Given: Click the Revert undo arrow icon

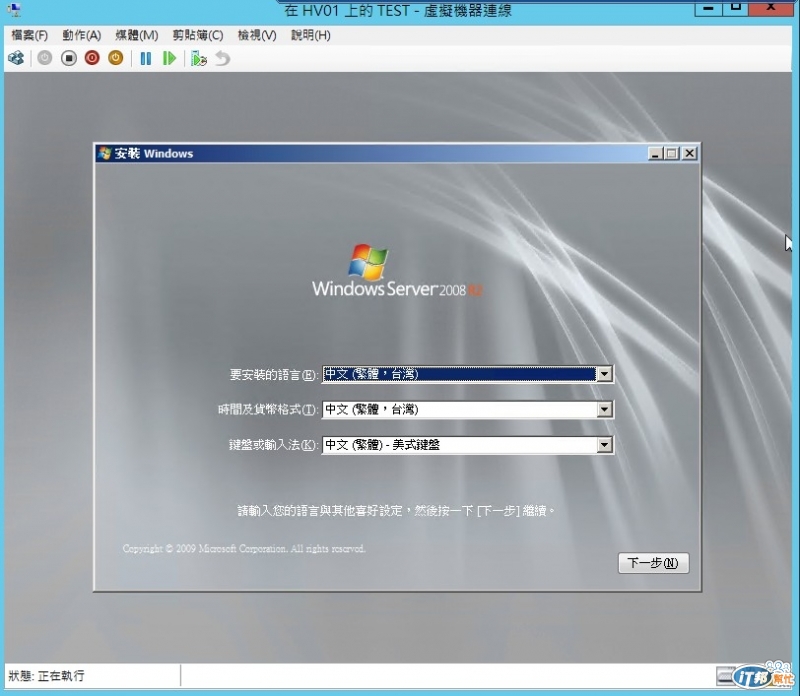Looking at the screenshot, I should click(x=222, y=59).
